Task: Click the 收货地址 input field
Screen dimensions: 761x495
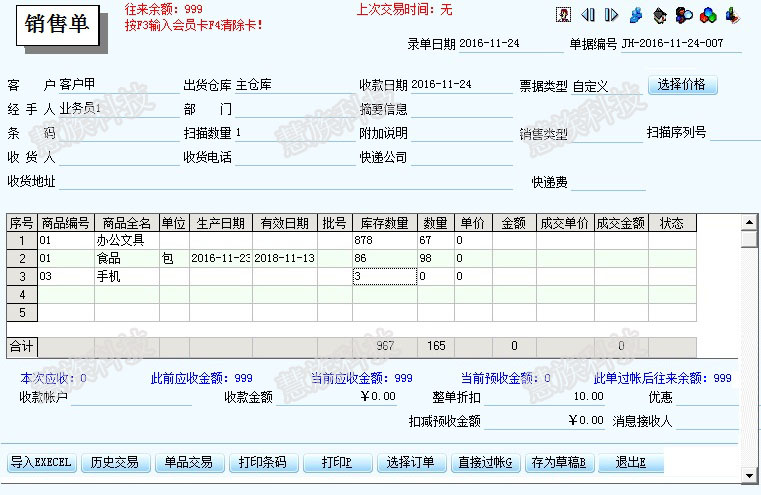Action: [286, 182]
